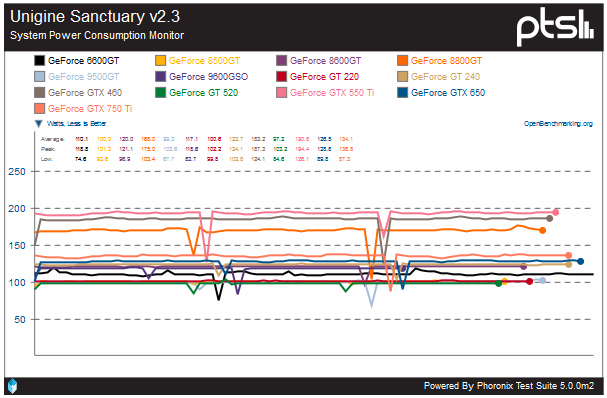607x398 pixels.
Task: Select the dark blue GeForce GTX 650 swatch
Action: [x=402, y=93]
